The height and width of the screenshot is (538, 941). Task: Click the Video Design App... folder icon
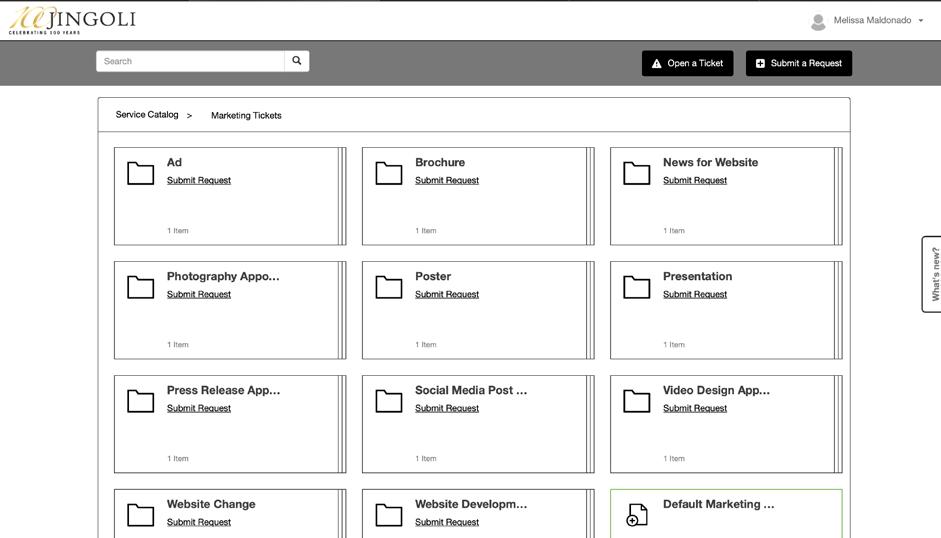pyautogui.click(x=637, y=401)
